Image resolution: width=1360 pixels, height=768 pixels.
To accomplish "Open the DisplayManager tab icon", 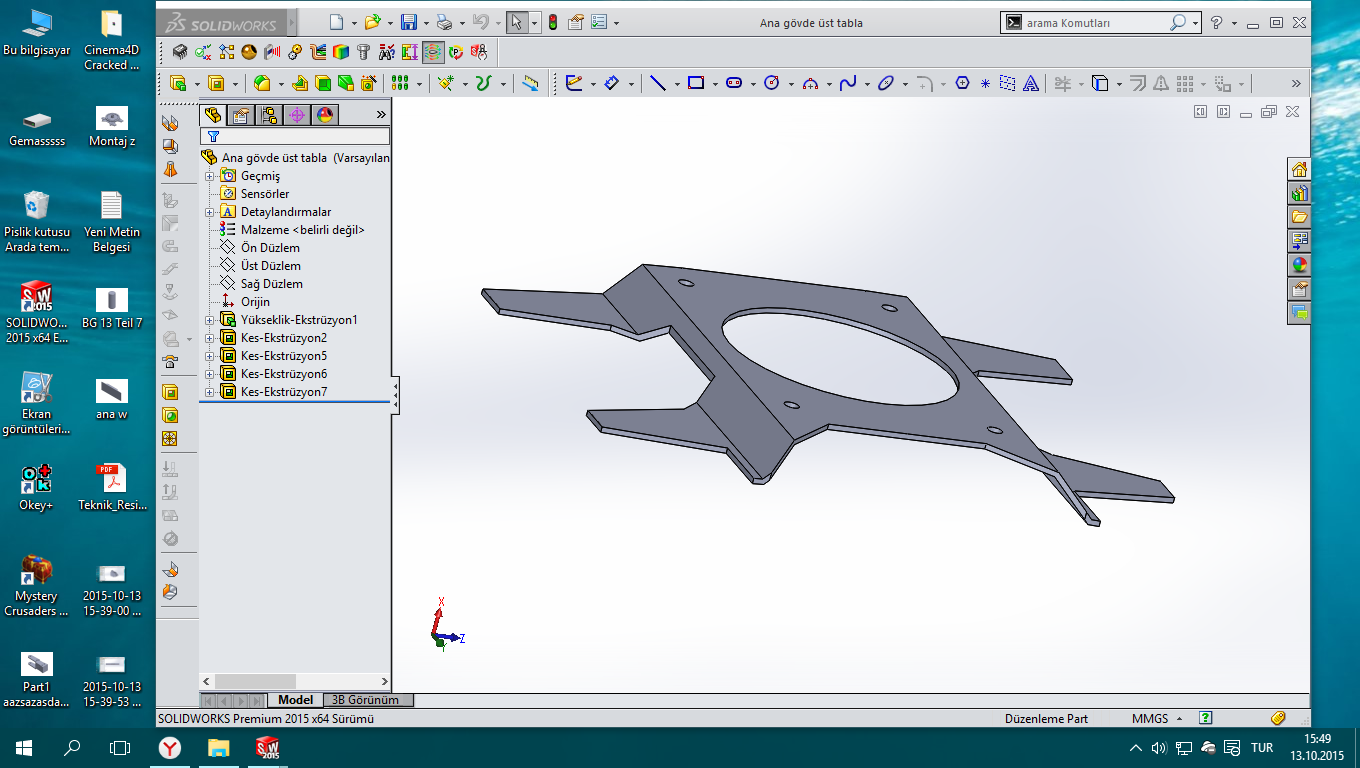I will click(325, 115).
